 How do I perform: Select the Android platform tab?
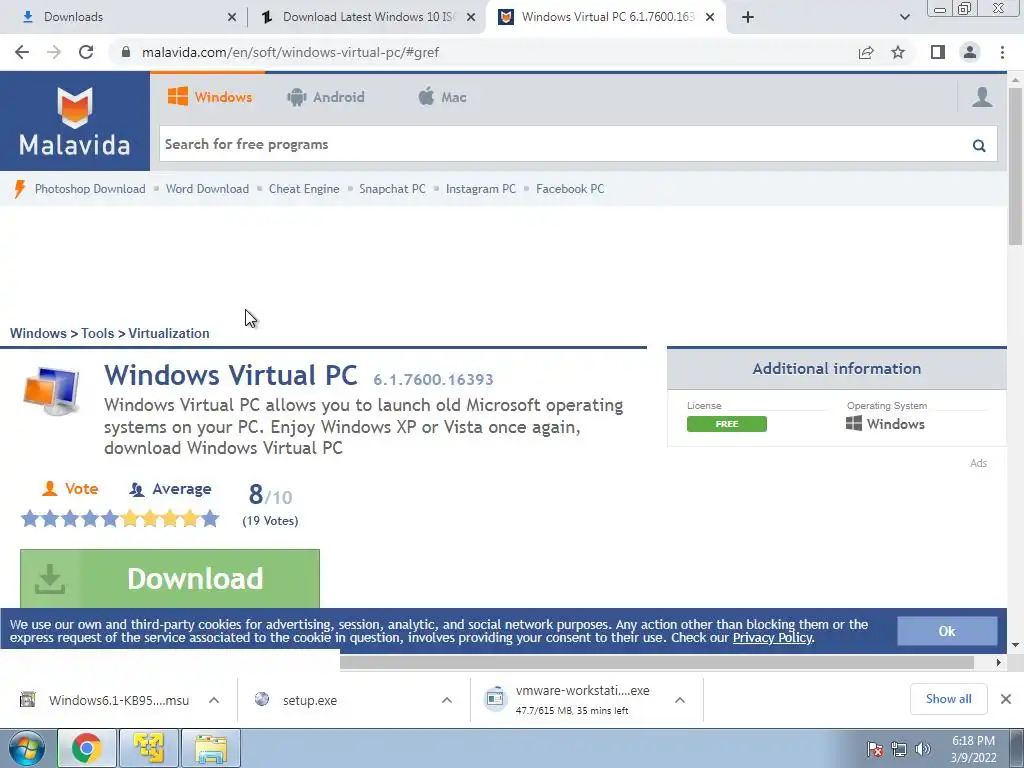325,97
